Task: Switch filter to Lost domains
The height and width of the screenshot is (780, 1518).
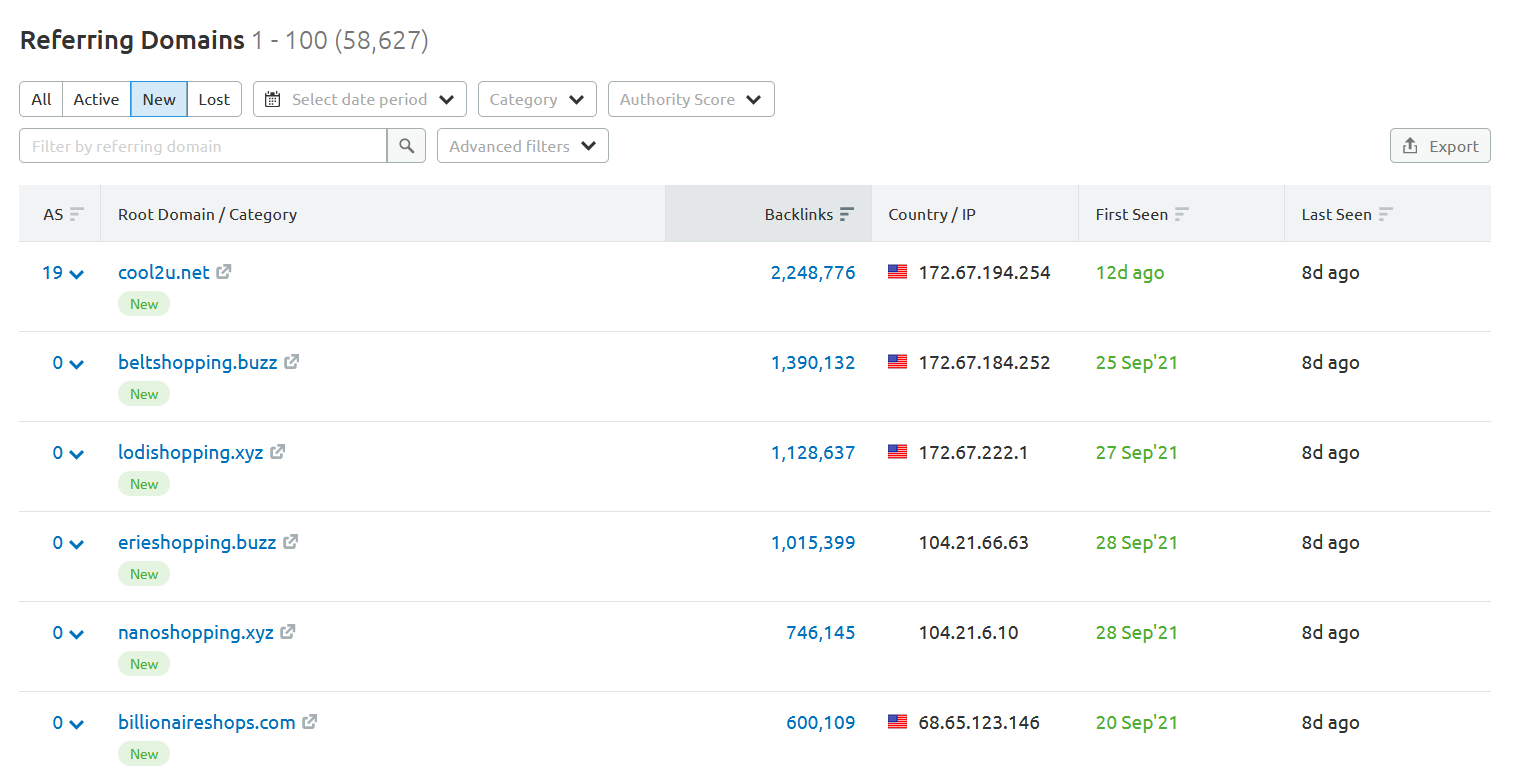Action: [x=214, y=99]
